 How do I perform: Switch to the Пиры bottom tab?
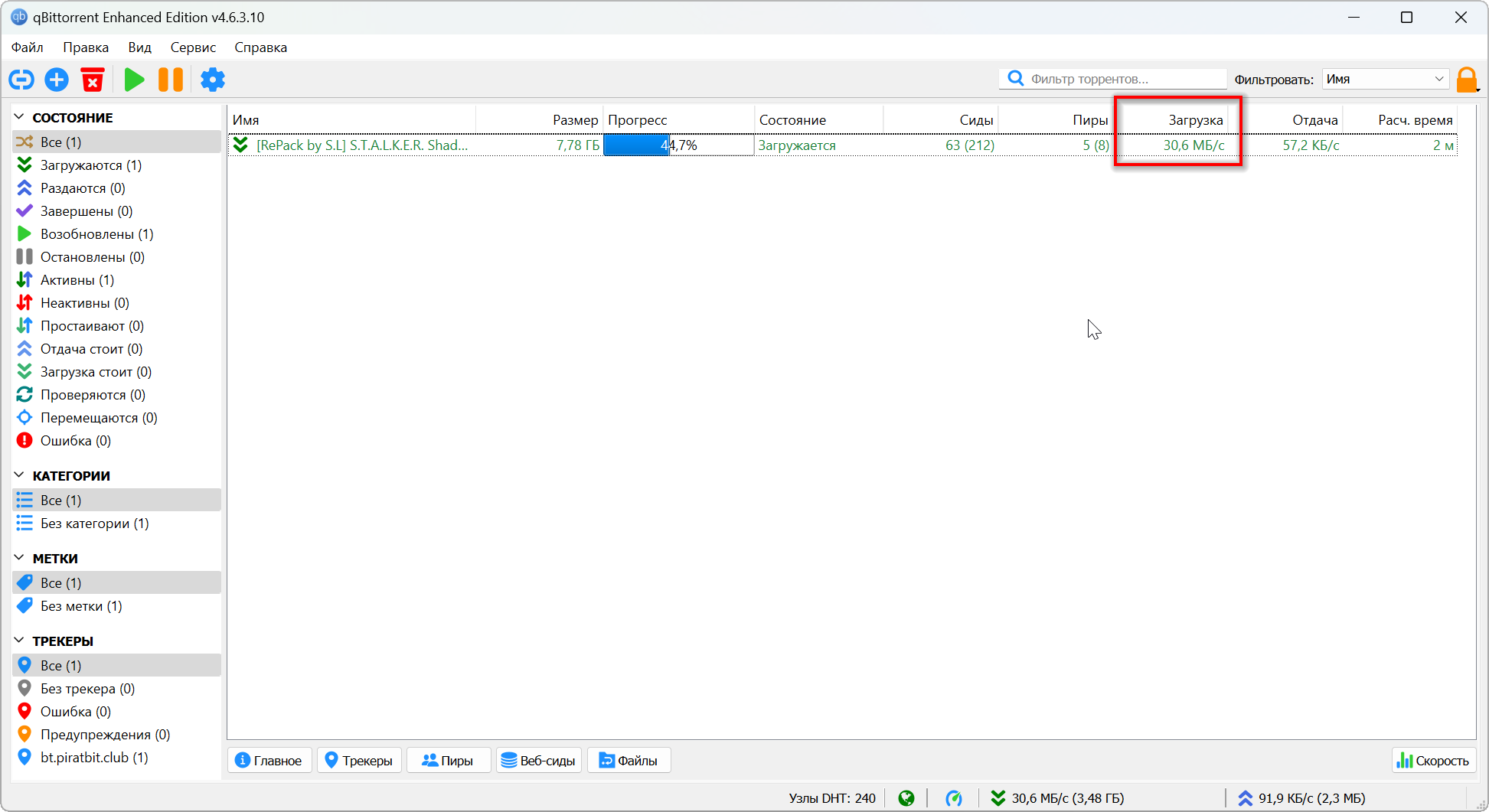click(x=449, y=760)
